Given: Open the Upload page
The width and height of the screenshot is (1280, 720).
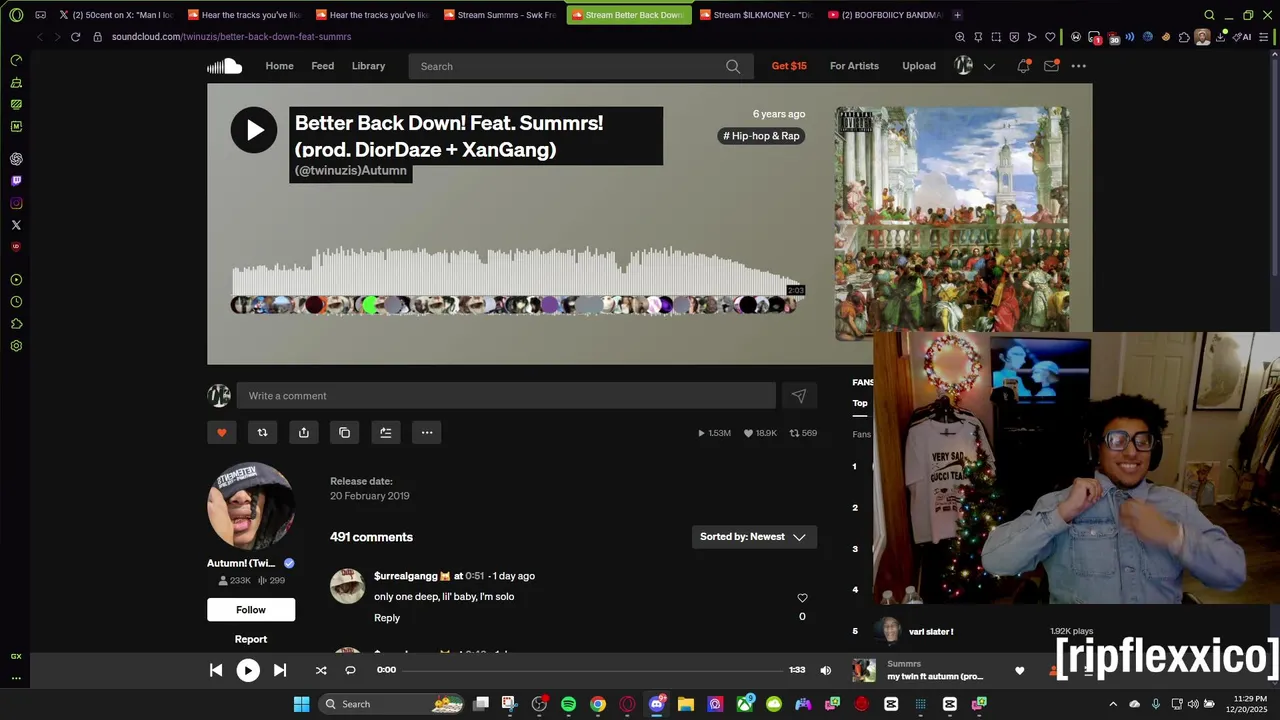Looking at the screenshot, I should (x=919, y=66).
